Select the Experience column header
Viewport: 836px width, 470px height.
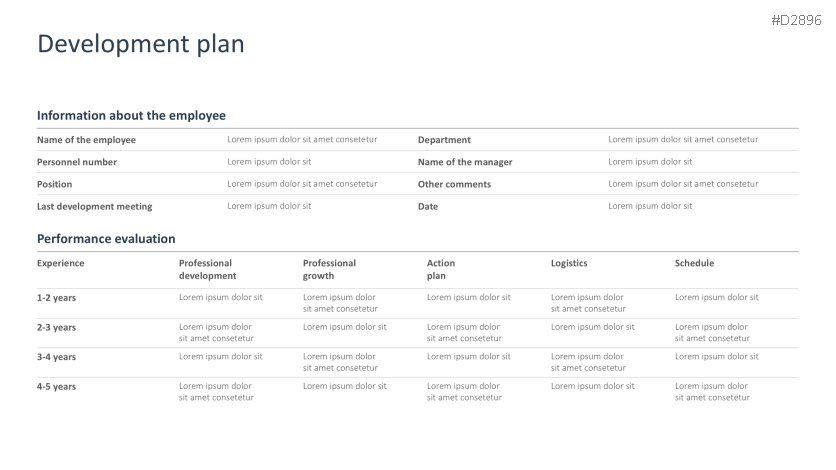(x=61, y=263)
